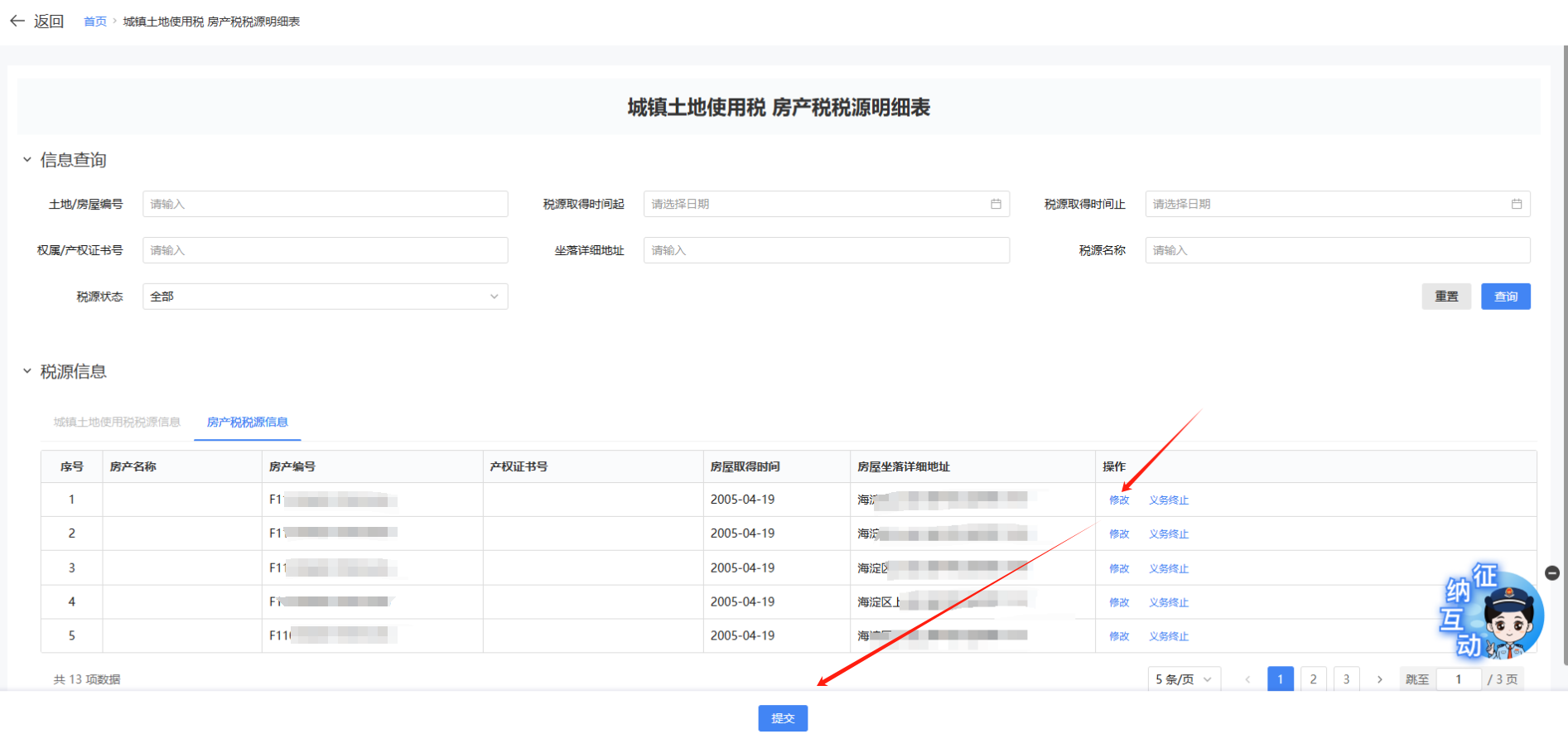Click the 查询 button
Screen dimensions: 1568x734
(1505, 297)
